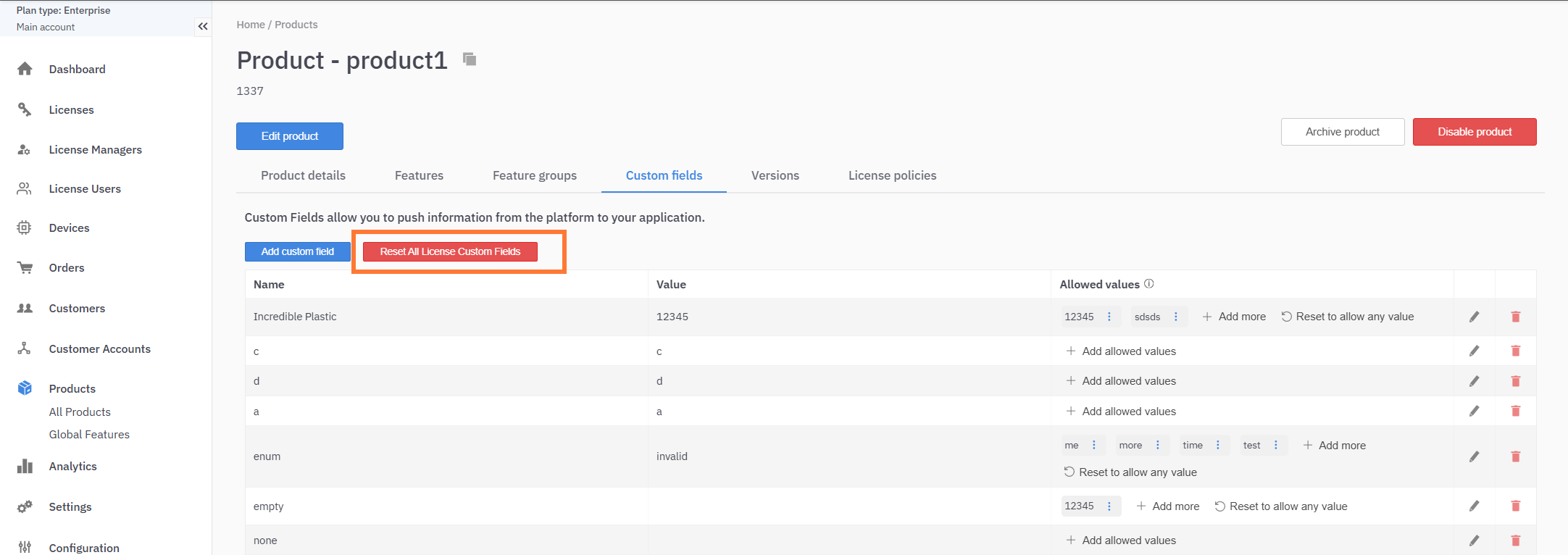1568x555 pixels.
Task: Edit the 'empty' custom field row
Action: tap(1474, 506)
